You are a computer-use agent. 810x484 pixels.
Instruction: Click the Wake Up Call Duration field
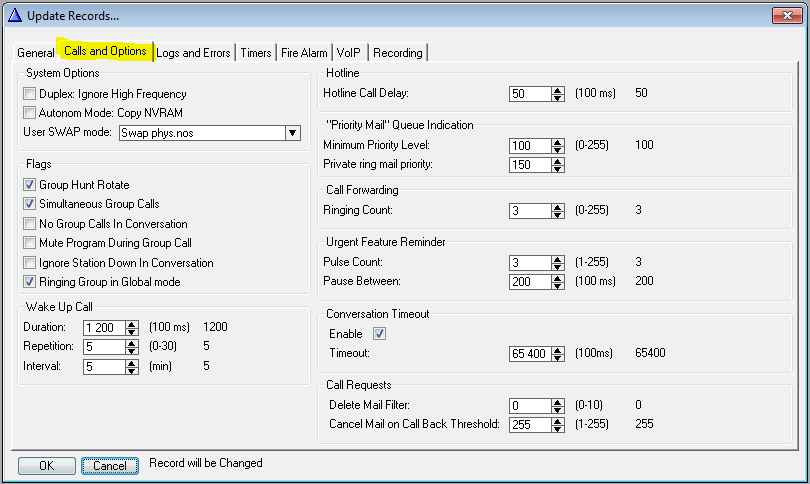[x=102, y=328]
